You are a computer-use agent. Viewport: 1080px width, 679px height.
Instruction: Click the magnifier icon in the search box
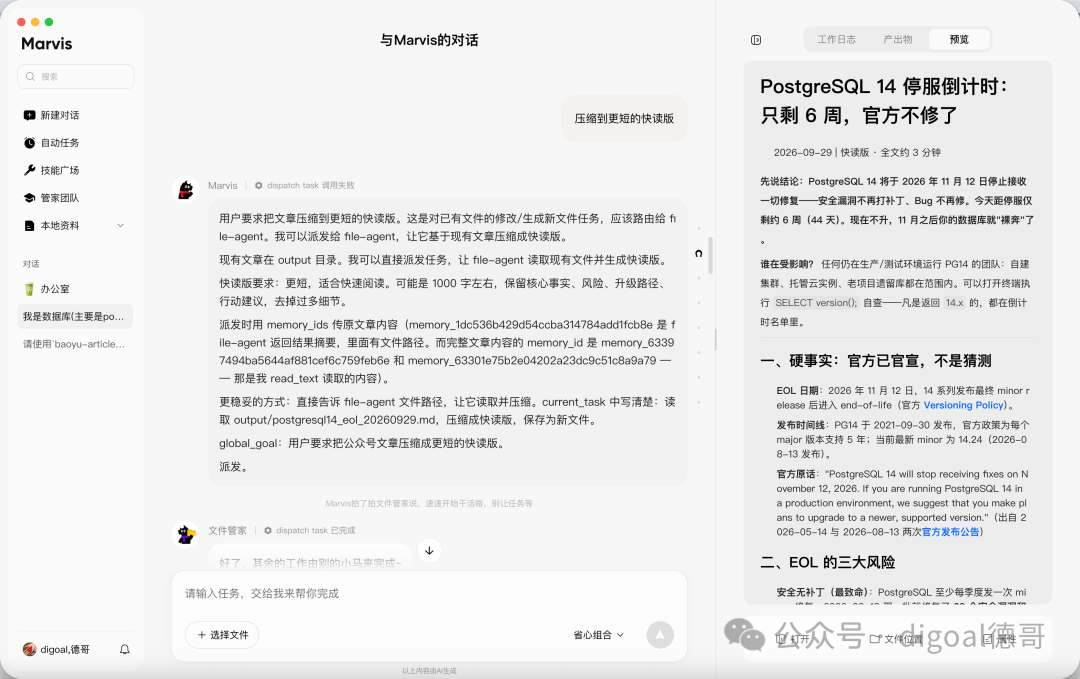click(30, 76)
